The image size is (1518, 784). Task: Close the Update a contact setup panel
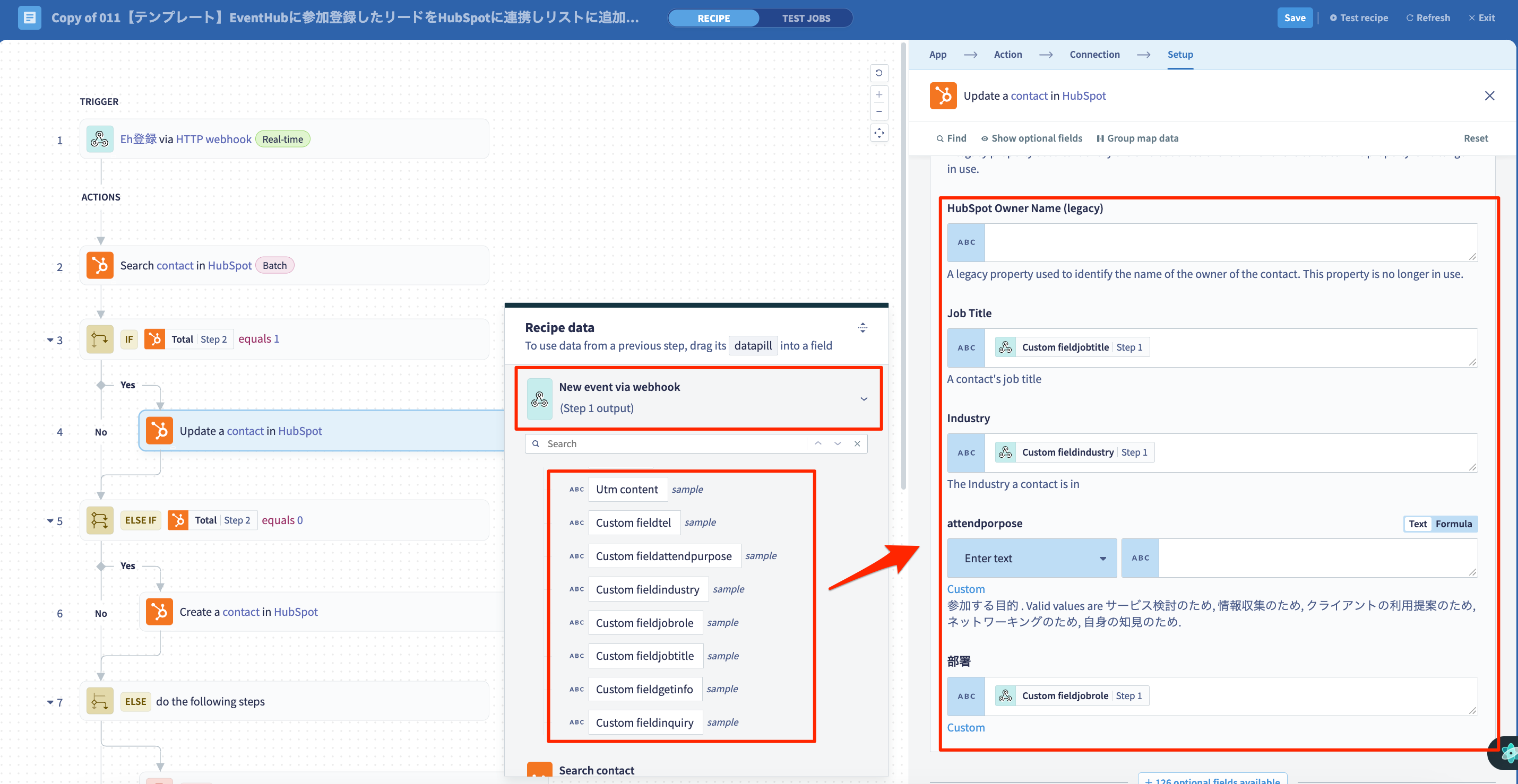(x=1489, y=95)
